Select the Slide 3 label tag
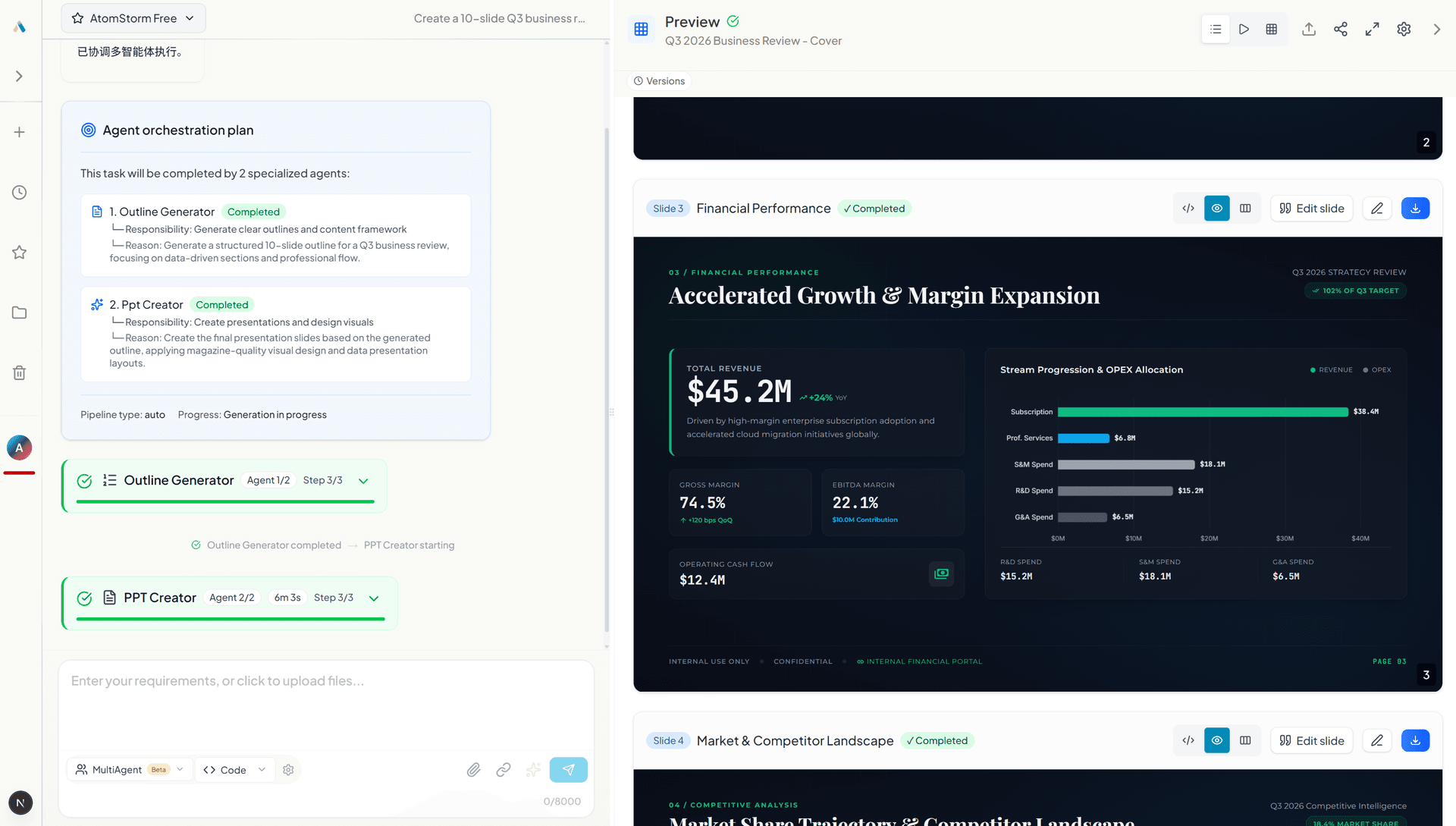1456x826 pixels. 668,209
